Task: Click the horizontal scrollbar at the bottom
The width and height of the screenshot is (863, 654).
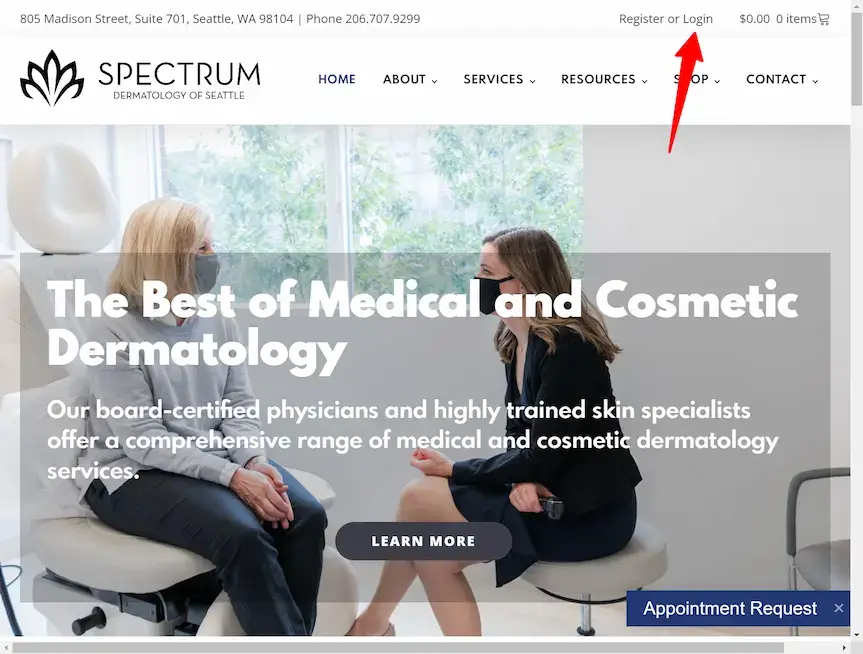Action: coord(398,647)
